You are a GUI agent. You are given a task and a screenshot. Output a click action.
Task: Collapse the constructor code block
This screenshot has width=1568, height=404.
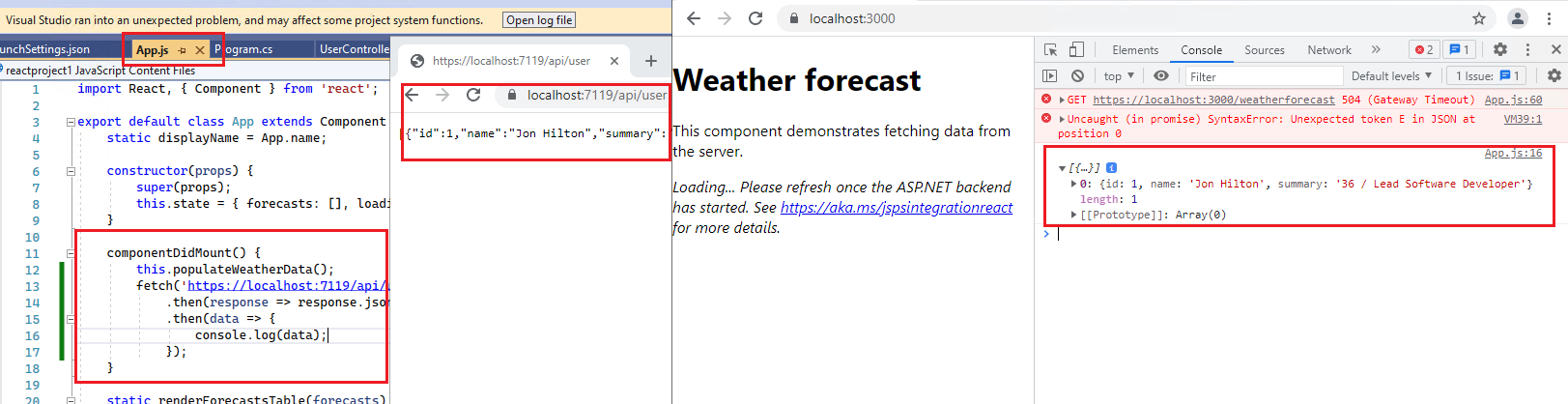click(x=71, y=171)
